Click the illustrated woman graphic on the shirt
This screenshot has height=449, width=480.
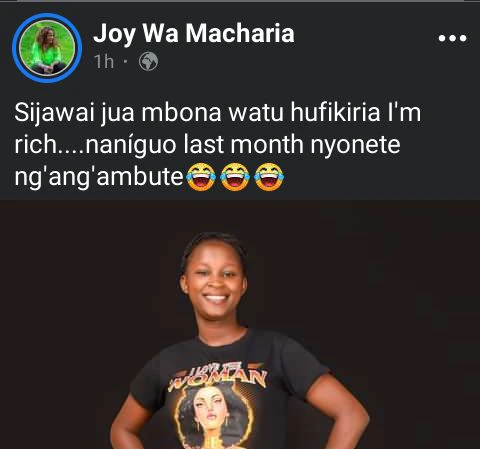pos(213,417)
